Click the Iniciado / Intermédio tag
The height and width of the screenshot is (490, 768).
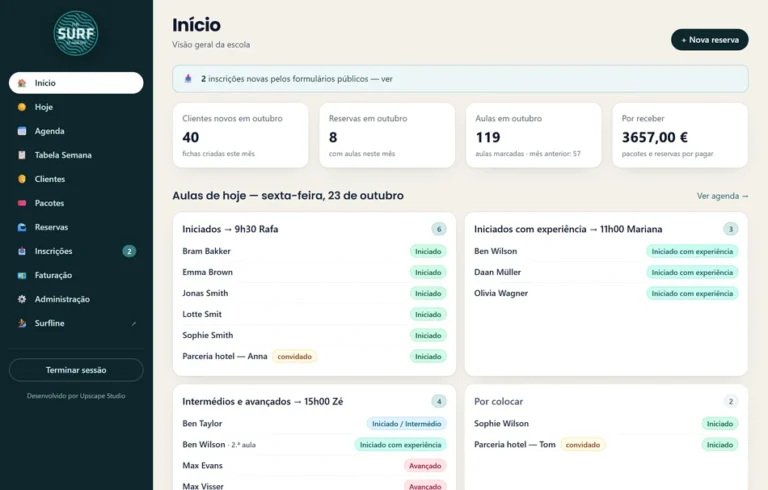[x=407, y=424]
